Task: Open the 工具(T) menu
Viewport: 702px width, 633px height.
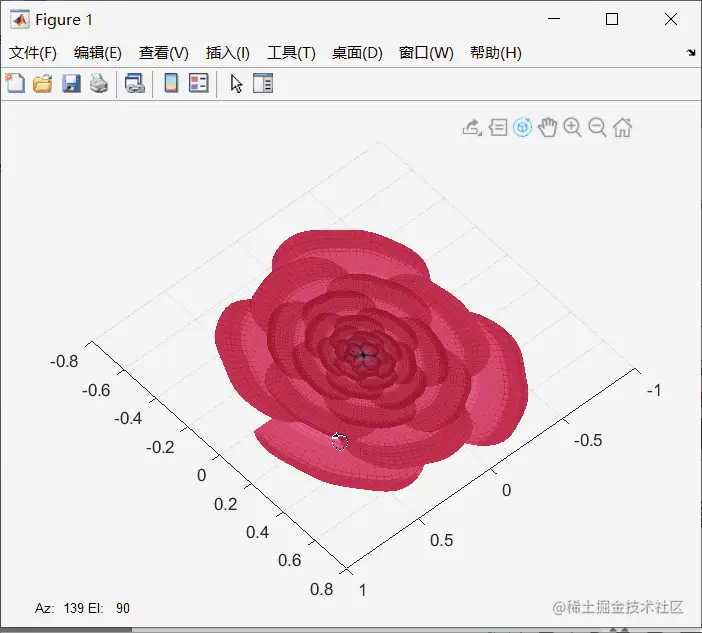Action: (x=291, y=53)
